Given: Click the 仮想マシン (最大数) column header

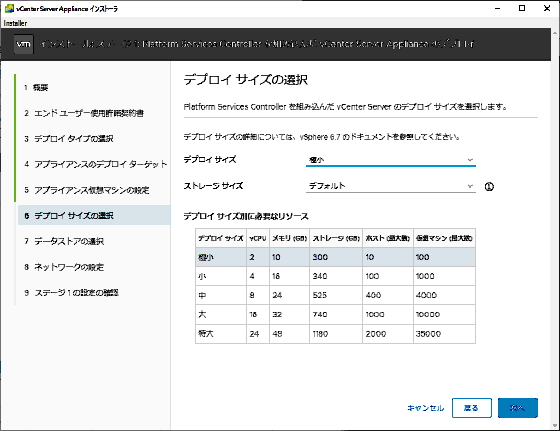Looking at the screenshot, I should (x=444, y=238).
